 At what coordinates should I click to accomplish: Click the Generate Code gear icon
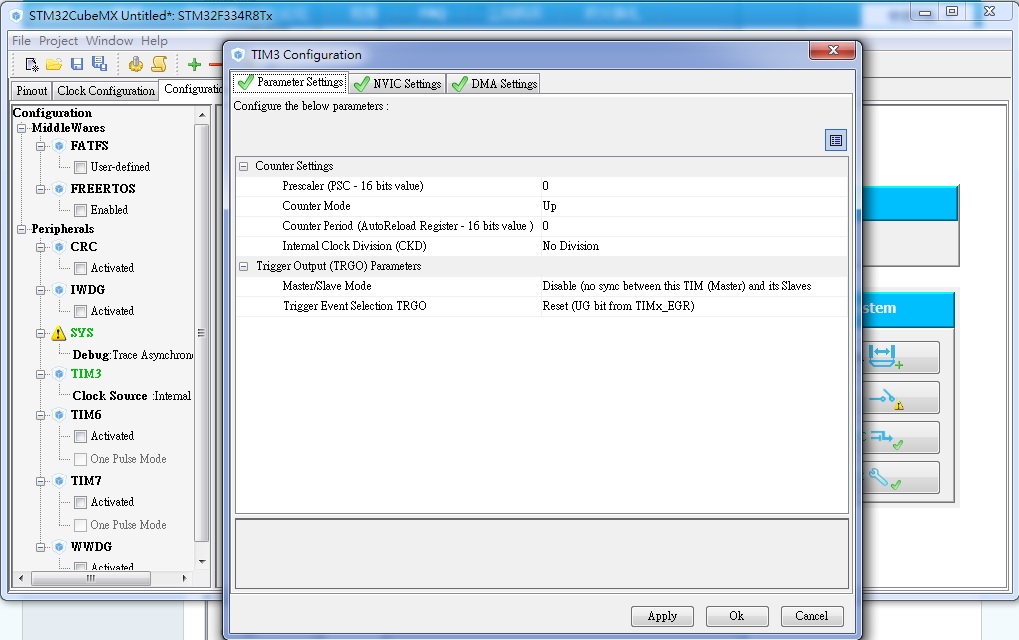(x=135, y=64)
